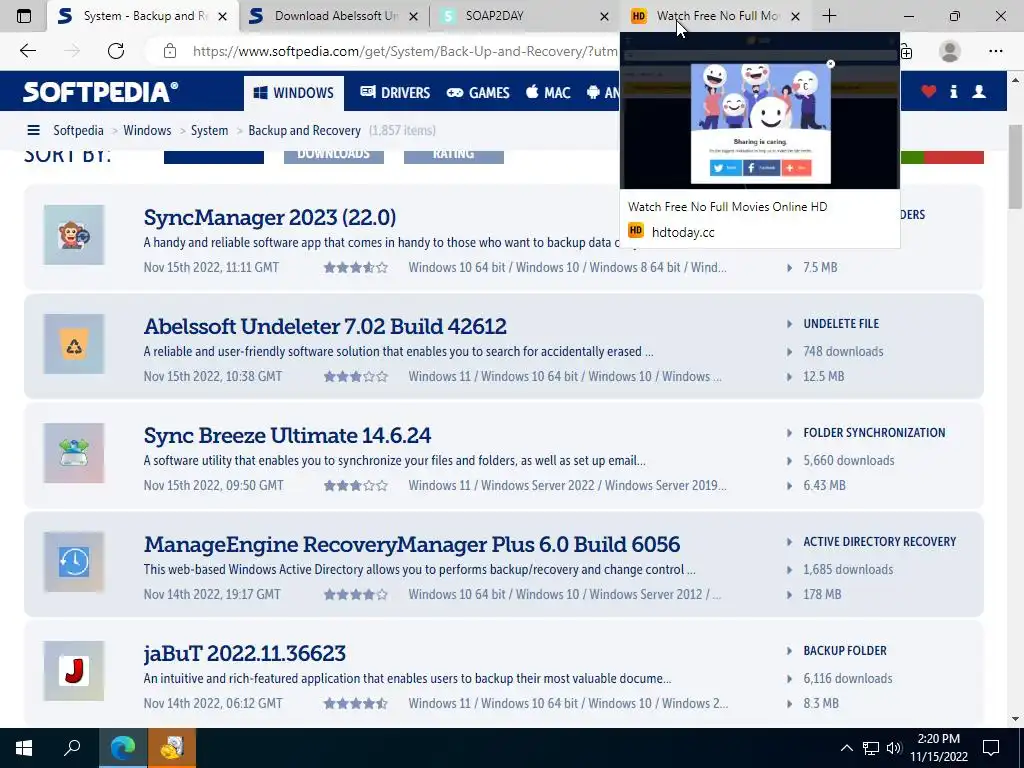The height and width of the screenshot is (768, 1024).
Task: Click the ACTIVE DIRECTORY RECOVERY category link
Action: [x=880, y=542]
